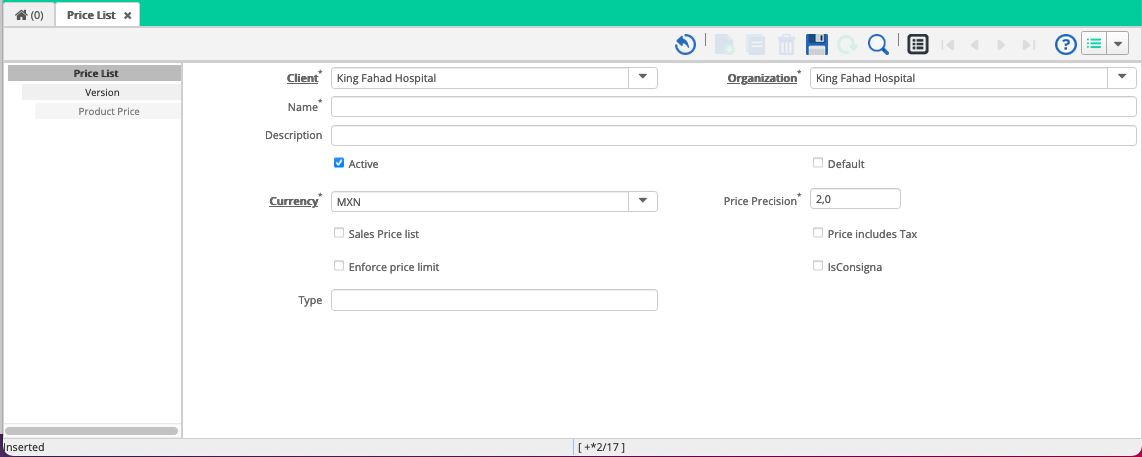The width and height of the screenshot is (1142, 457).
Task: Focus the Description input field
Action: point(733,136)
